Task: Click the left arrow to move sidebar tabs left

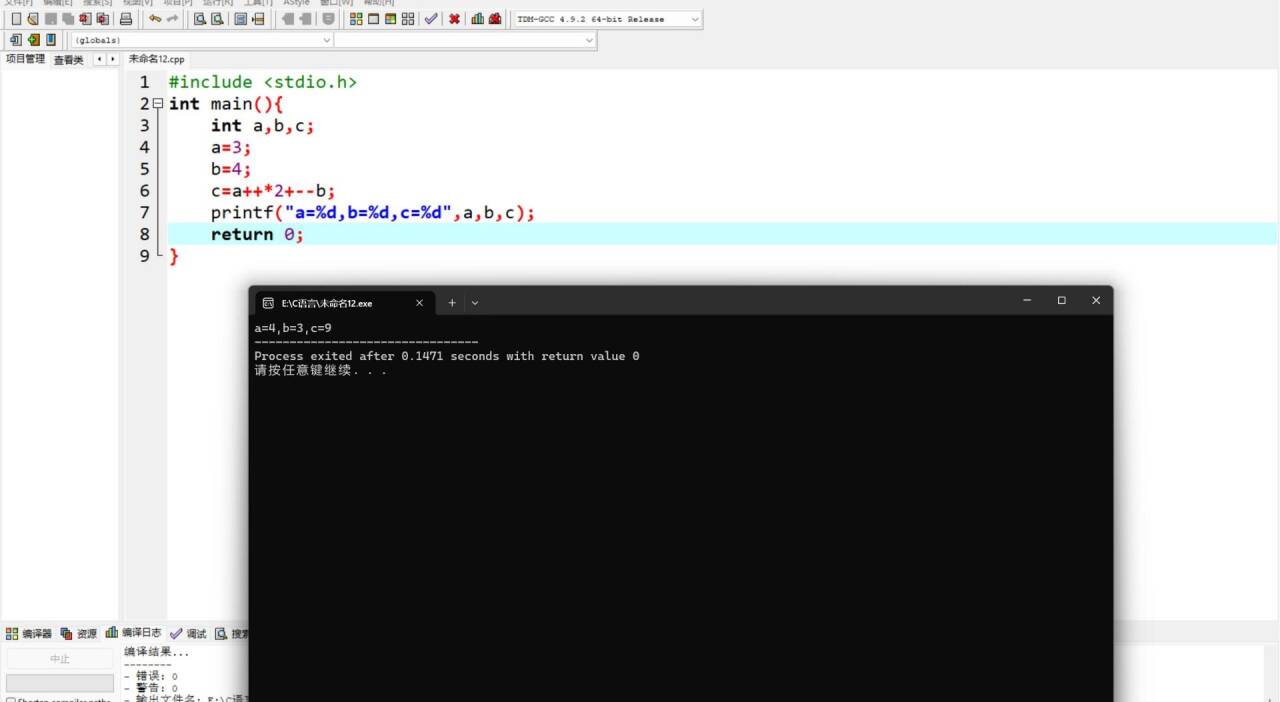Action: point(99,59)
